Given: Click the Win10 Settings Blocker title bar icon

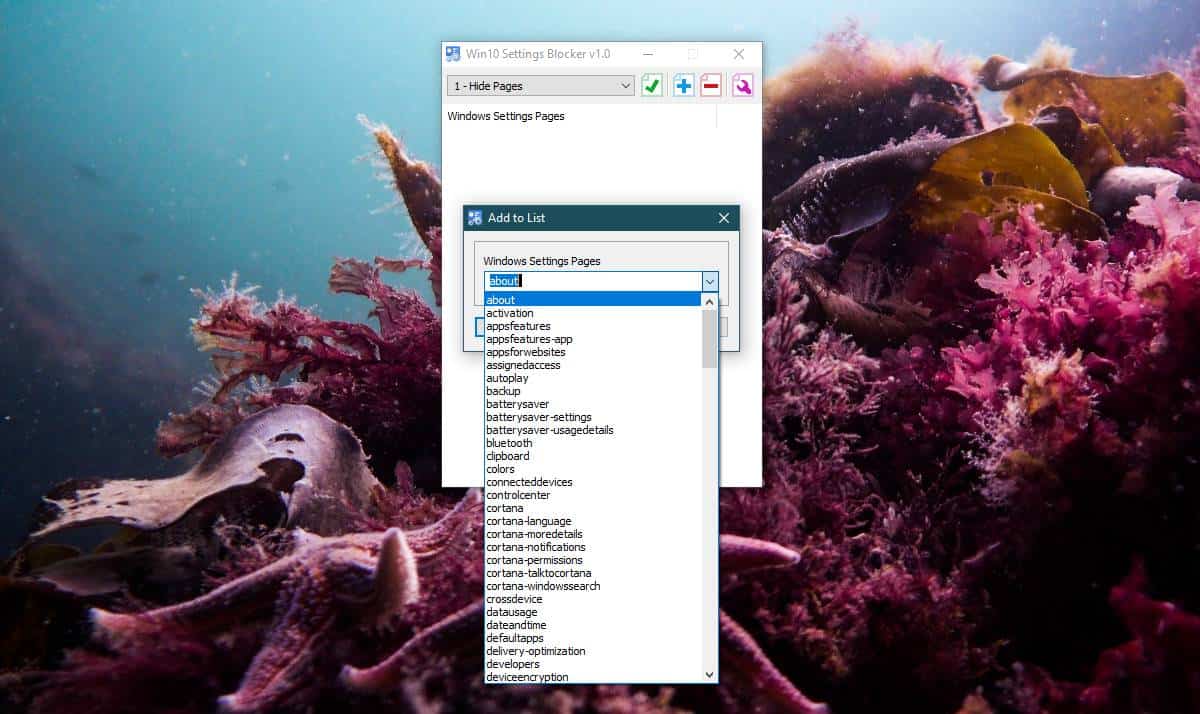Looking at the screenshot, I should click(x=453, y=54).
